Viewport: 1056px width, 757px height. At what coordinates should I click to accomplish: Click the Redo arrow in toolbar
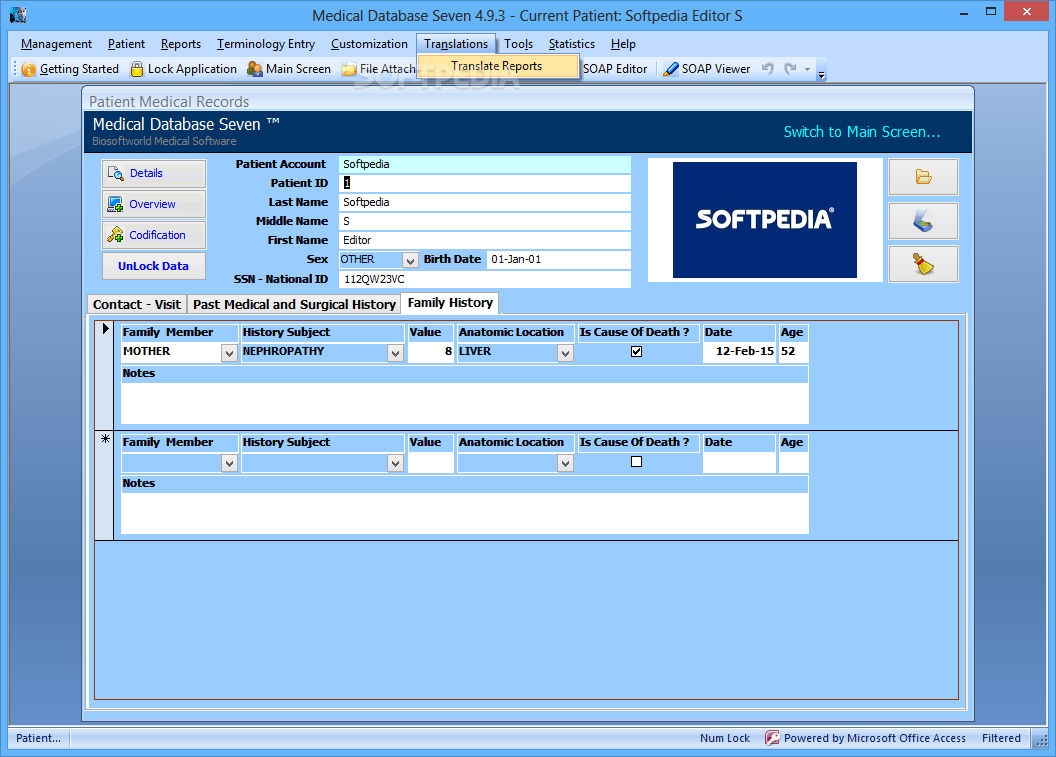790,68
